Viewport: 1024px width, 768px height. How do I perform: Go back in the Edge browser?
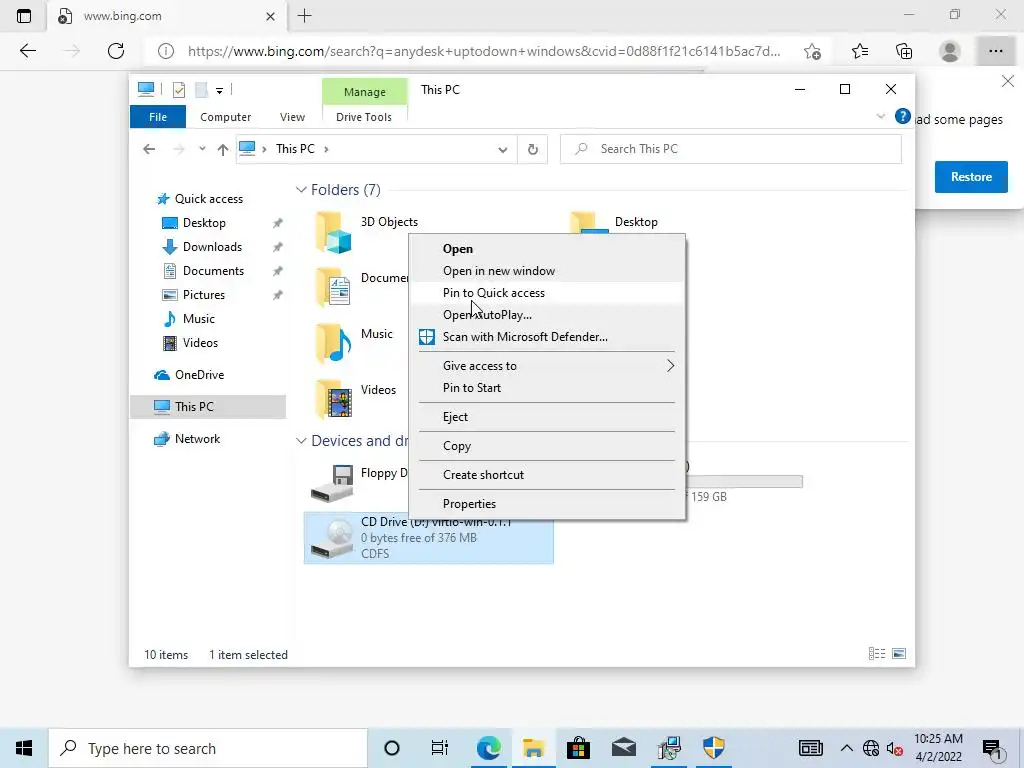[27, 51]
